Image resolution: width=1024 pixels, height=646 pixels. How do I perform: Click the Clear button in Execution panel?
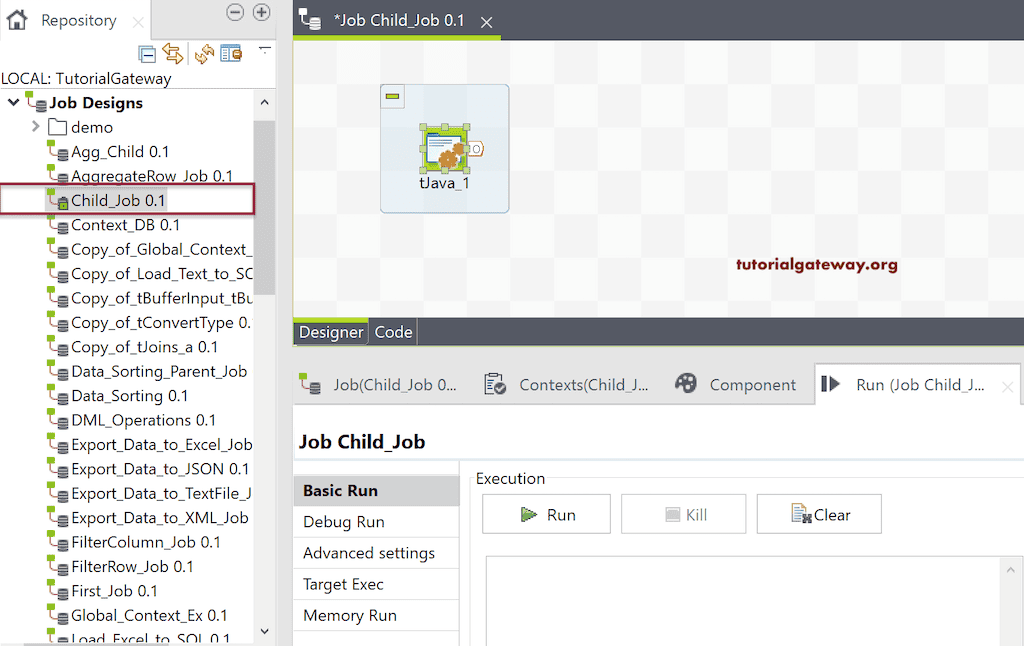click(819, 513)
